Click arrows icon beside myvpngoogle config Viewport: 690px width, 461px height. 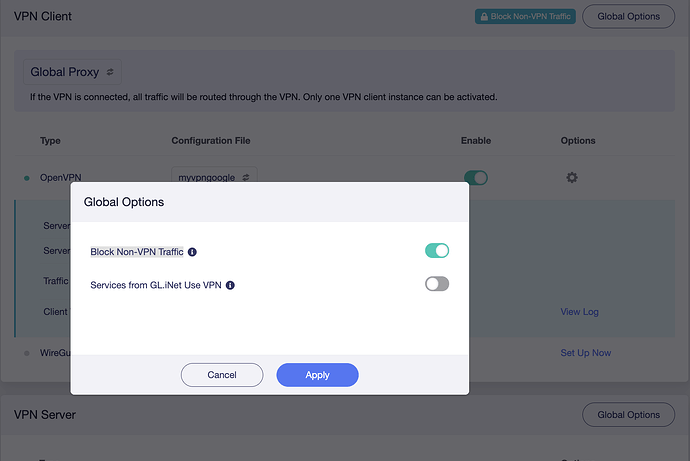(244, 177)
